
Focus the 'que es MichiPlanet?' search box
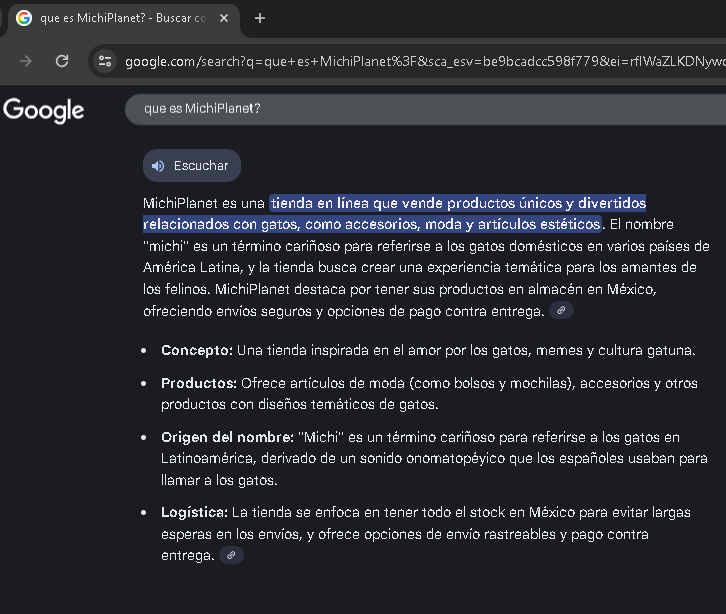pyautogui.click(x=400, y=108)
